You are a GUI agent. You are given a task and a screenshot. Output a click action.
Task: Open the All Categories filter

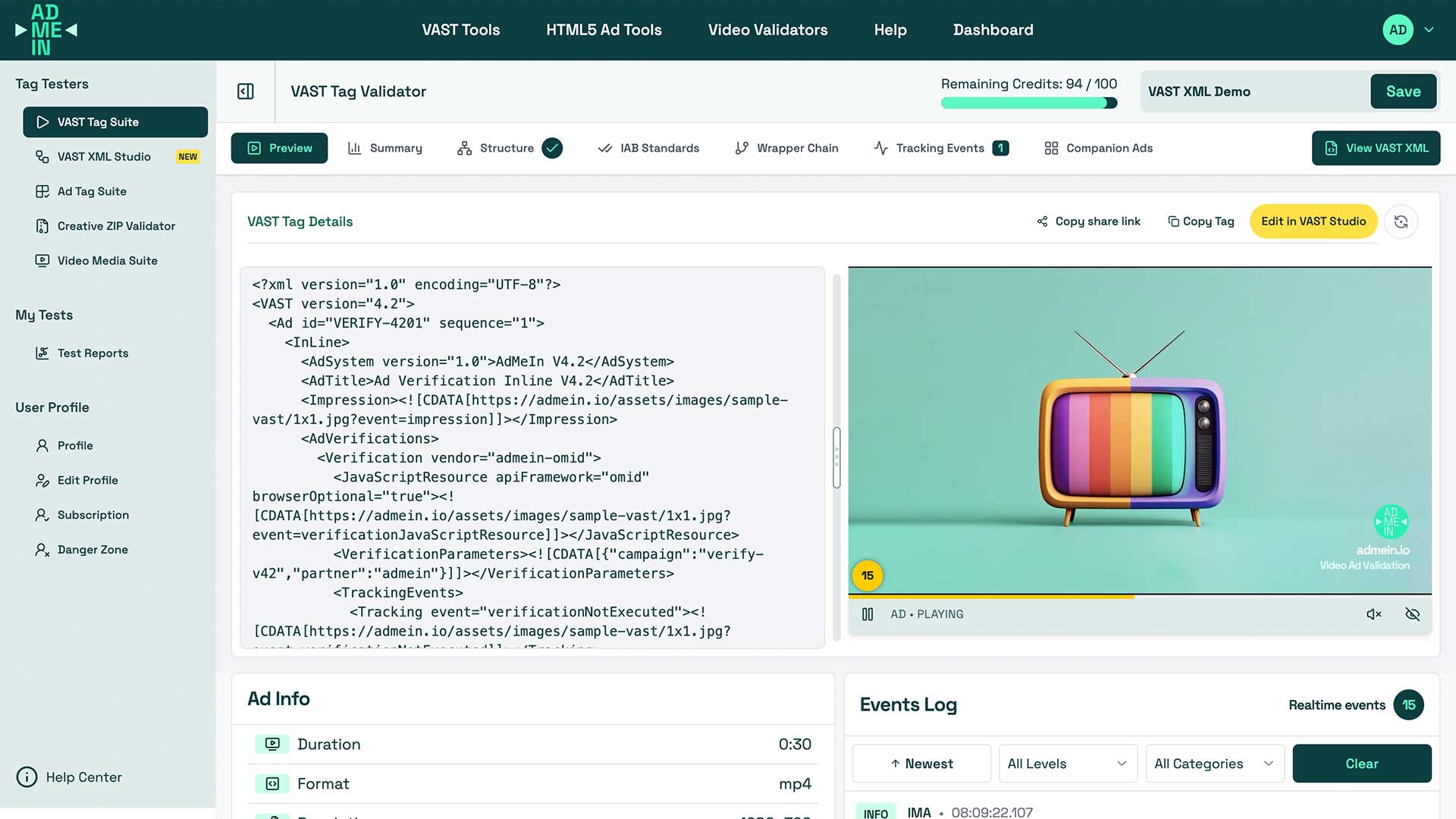tap(1213, 764)
